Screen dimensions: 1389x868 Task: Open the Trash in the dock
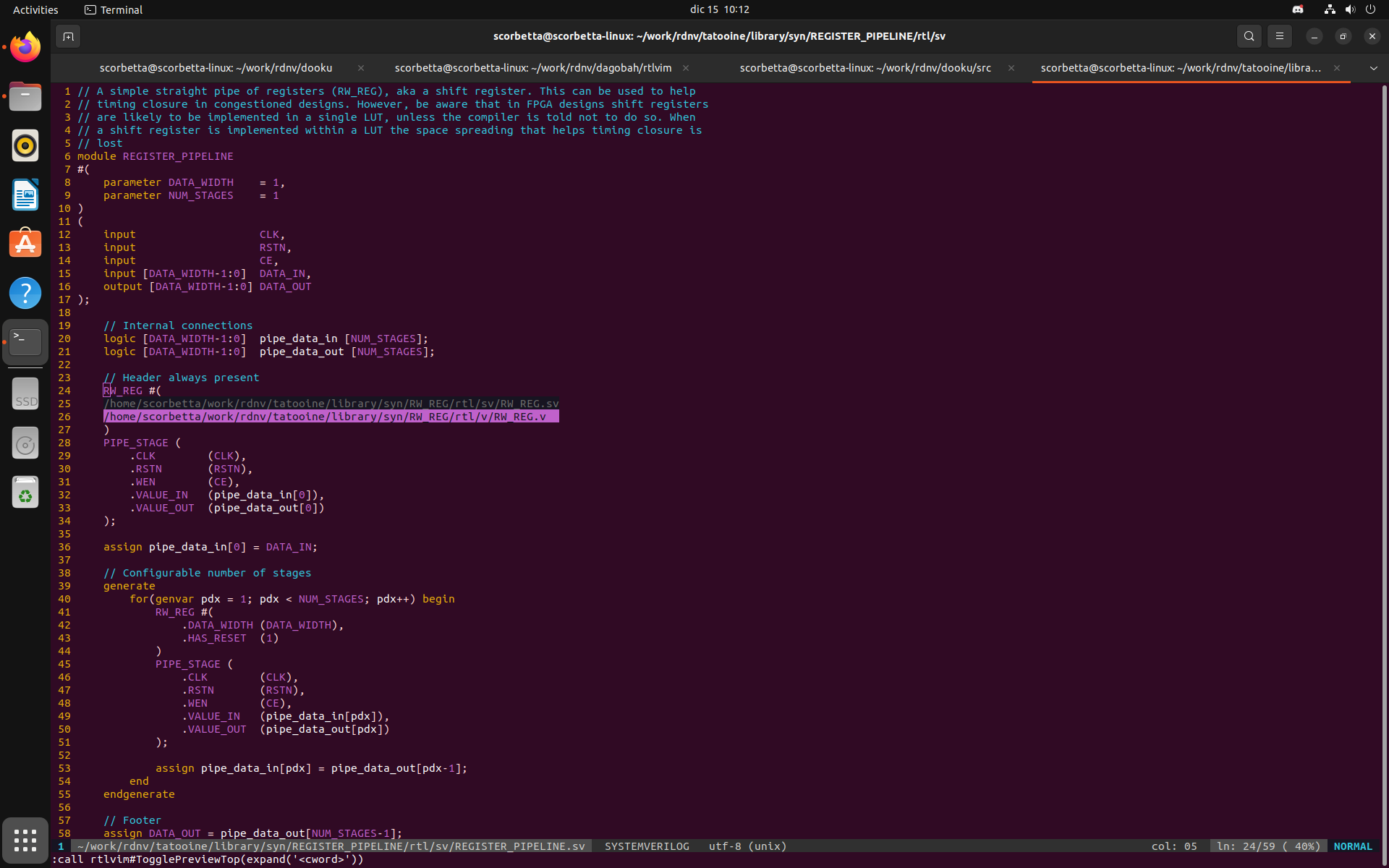(25, 493)
